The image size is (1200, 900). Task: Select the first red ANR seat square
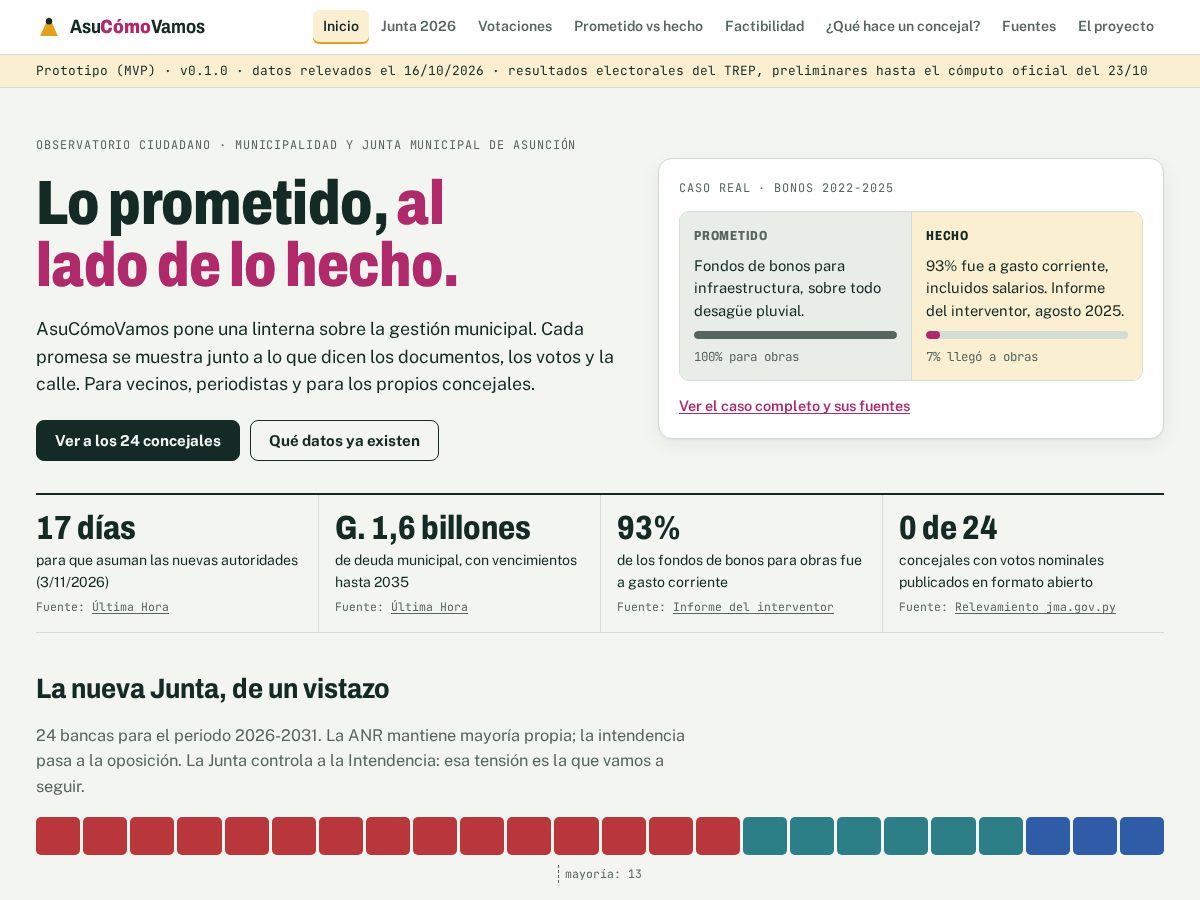58,836
